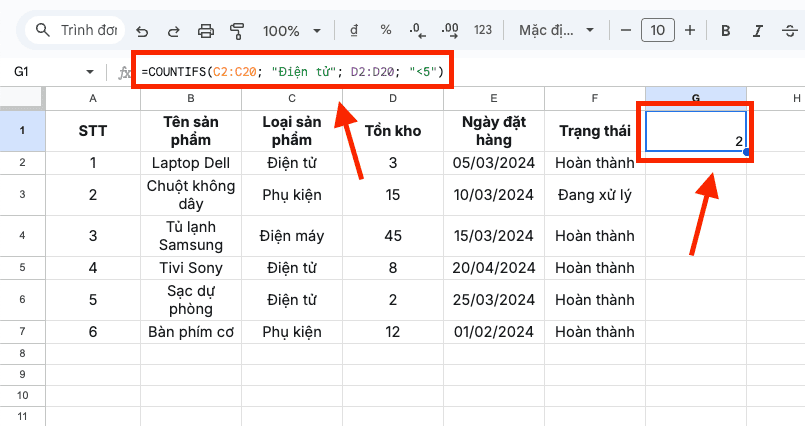This screenshot has width=805, height=426.
Task: Click the Ngày đặt hàng header cell
Action: click(x=493, y=131)
